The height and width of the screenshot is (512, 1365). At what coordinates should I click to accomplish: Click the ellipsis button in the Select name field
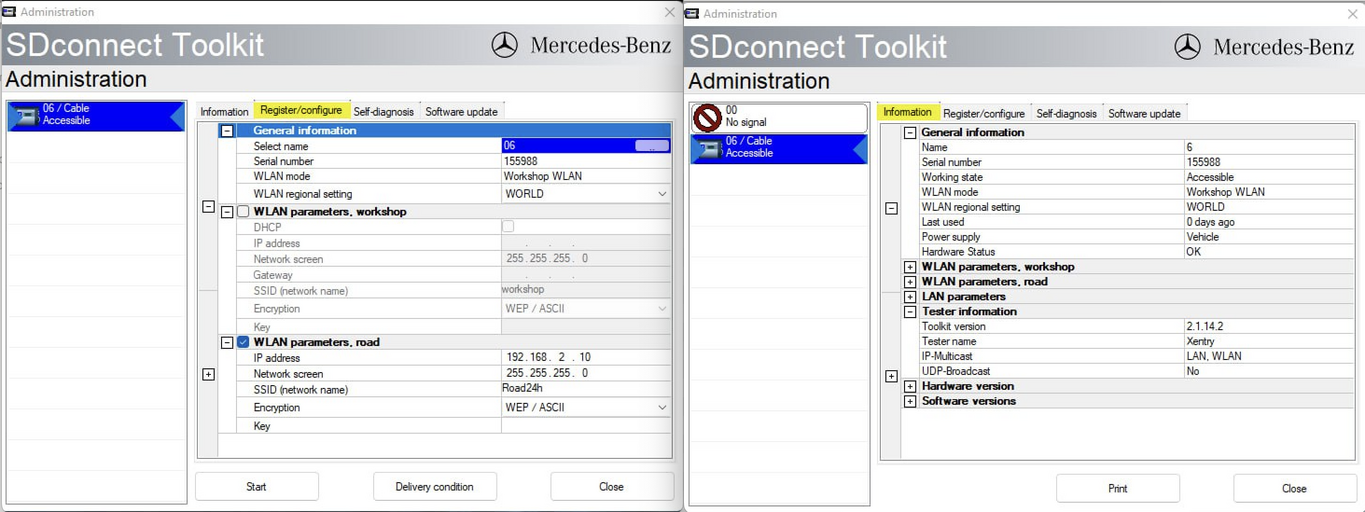[652, 146]
